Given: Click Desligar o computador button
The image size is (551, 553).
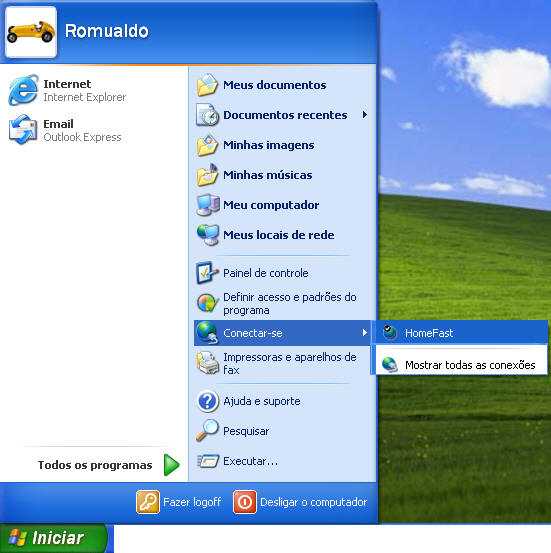Looking at the screenshot, I should [300, 502].
